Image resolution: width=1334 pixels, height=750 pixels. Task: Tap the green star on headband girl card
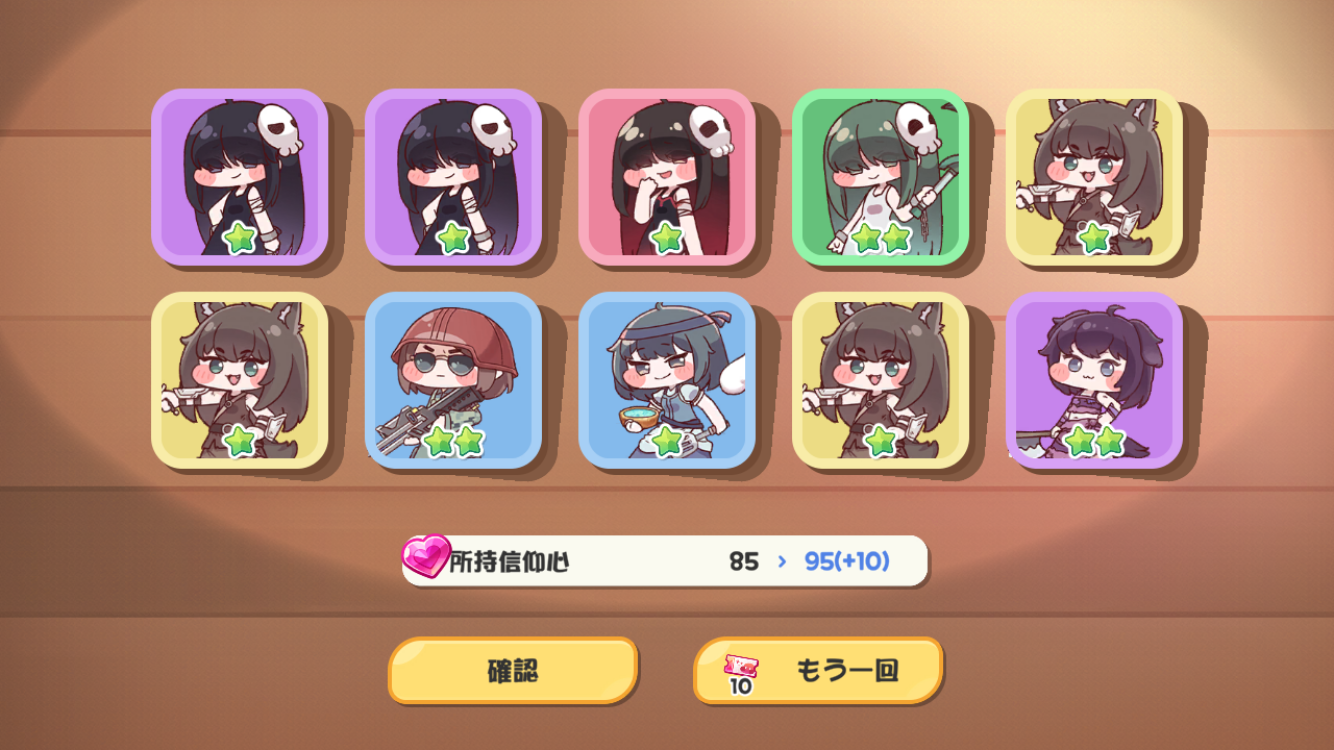[667, 441]
